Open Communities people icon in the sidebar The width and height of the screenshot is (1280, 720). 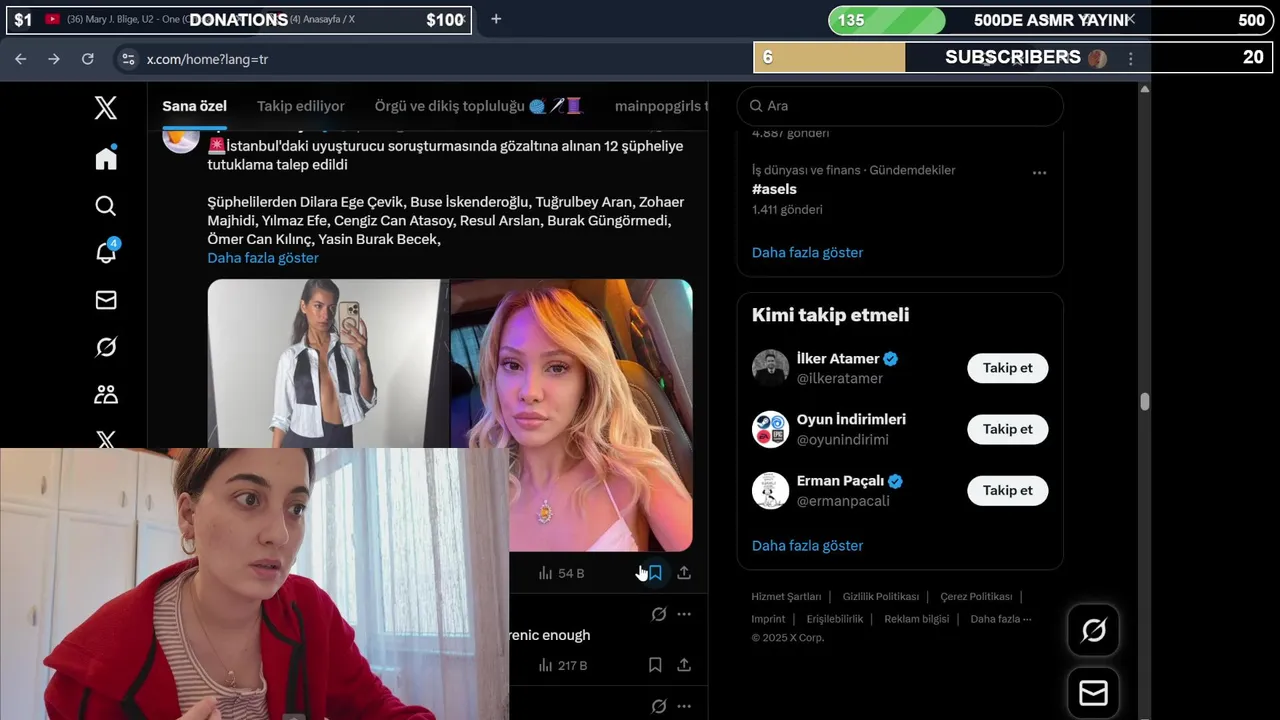106,394
